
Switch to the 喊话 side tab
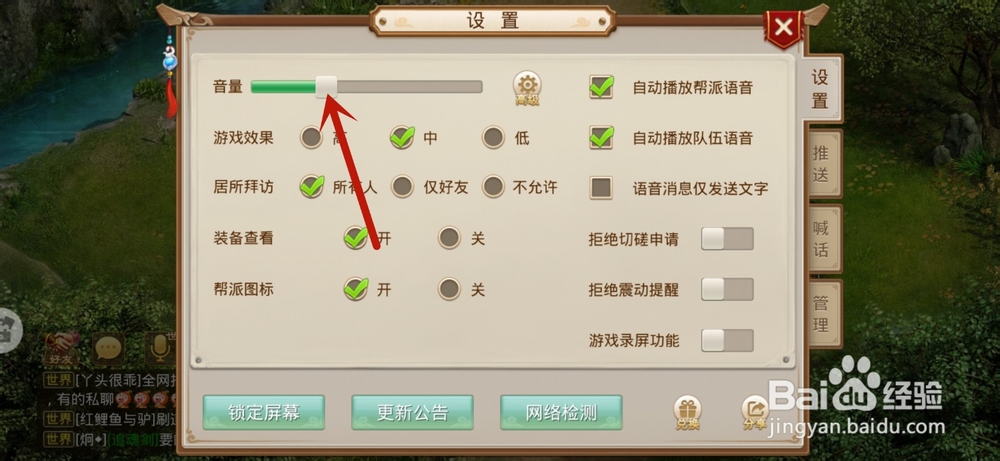pyautogui.click(x=822, y=238)
